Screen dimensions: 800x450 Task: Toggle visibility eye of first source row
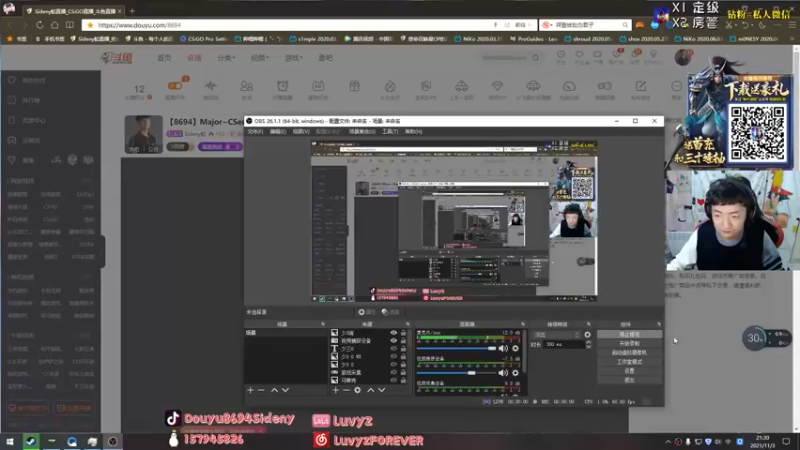(393, 333)
